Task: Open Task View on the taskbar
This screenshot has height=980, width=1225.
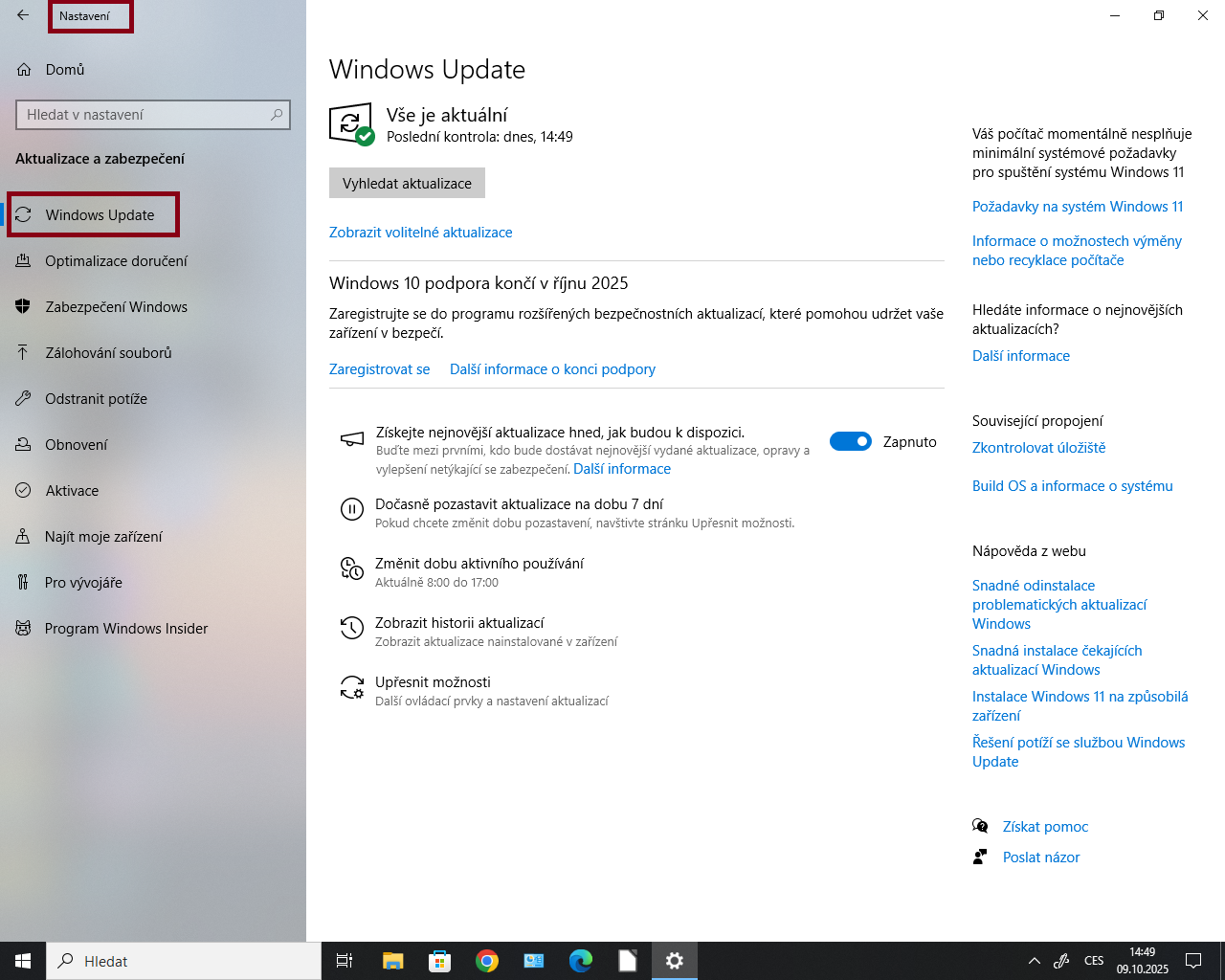Action: point(345,961)
